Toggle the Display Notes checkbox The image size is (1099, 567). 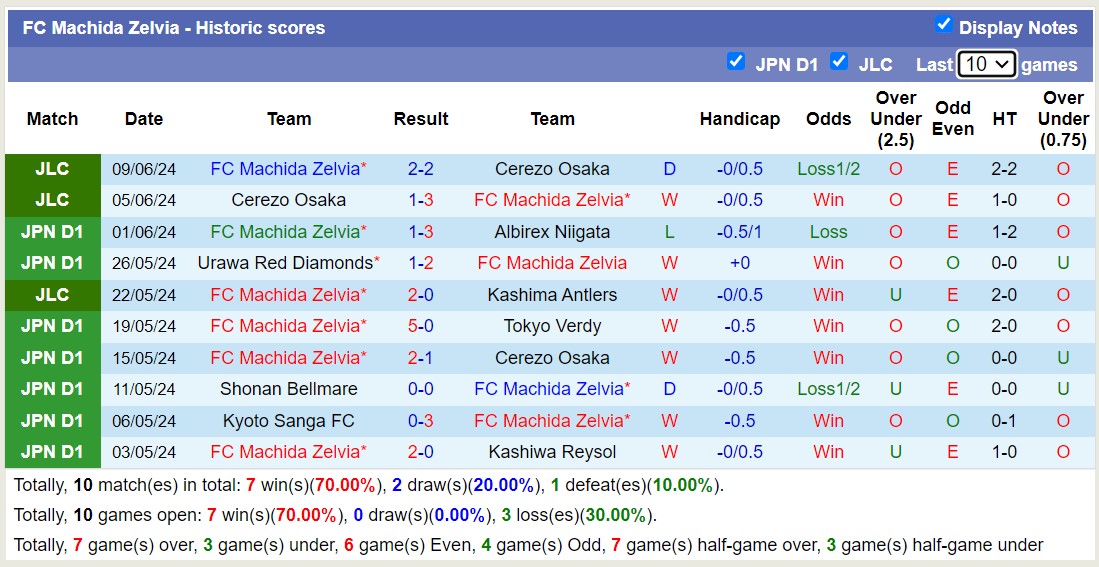943,25
